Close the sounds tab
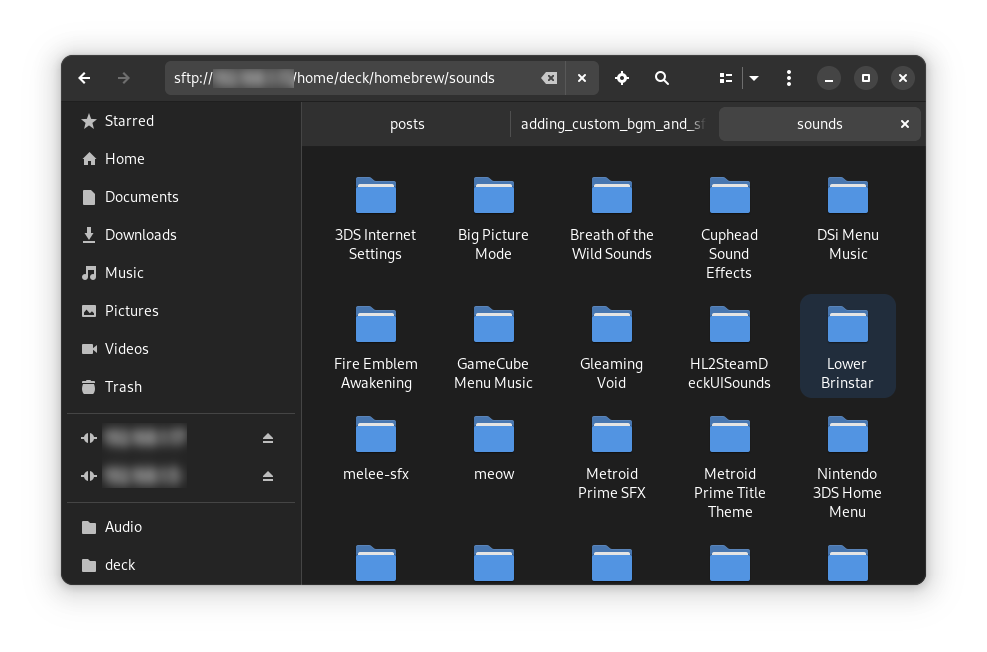This screenshot has width=987, height=652. tap(905, 124)
